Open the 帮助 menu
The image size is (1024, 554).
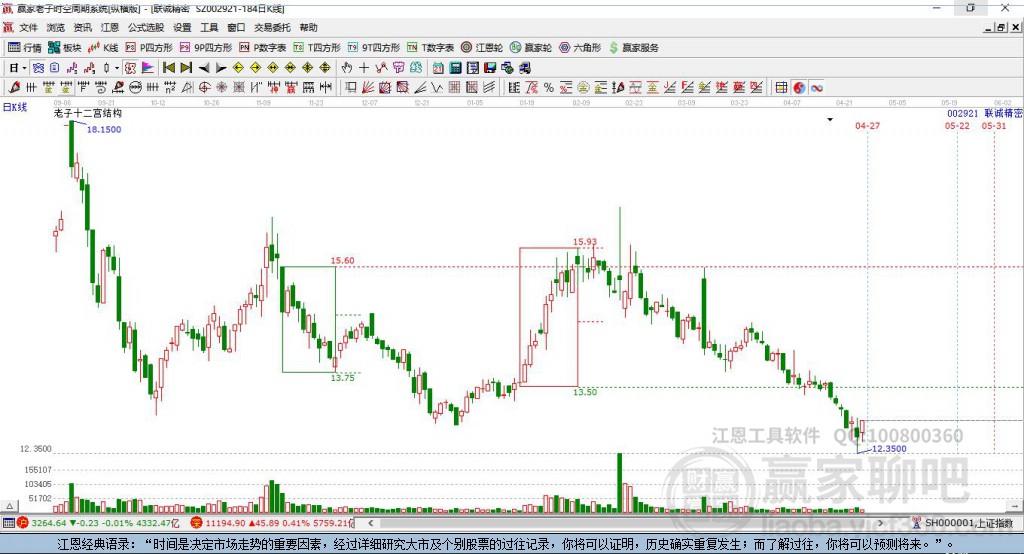(x=308, y=27)
